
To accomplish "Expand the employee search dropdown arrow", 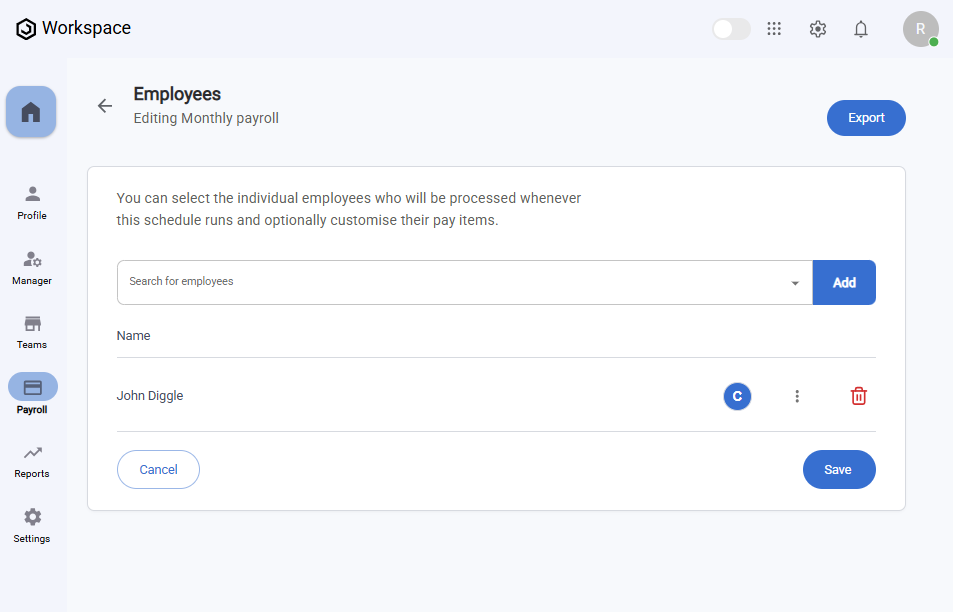I will (795, 283).
